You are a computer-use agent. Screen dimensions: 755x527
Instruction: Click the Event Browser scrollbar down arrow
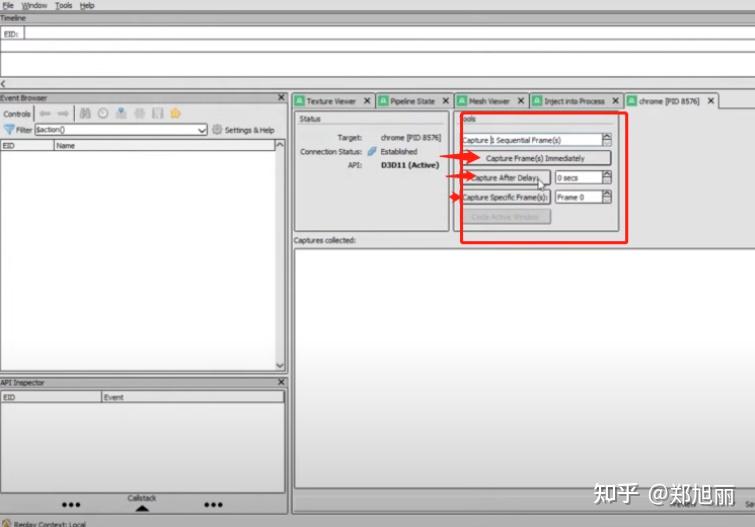click(x=280, y=366)
